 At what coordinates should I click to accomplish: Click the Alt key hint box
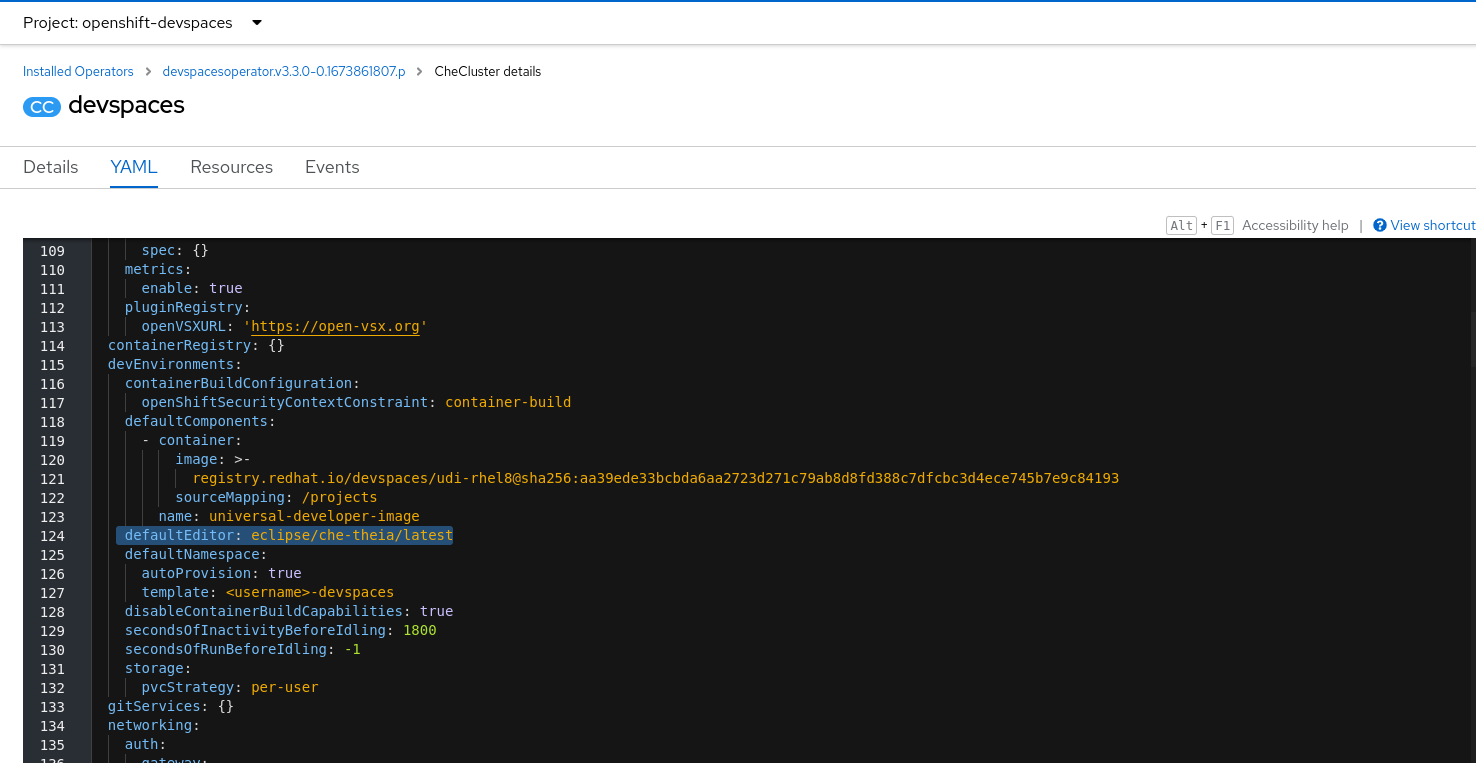tap(1181, 225)
